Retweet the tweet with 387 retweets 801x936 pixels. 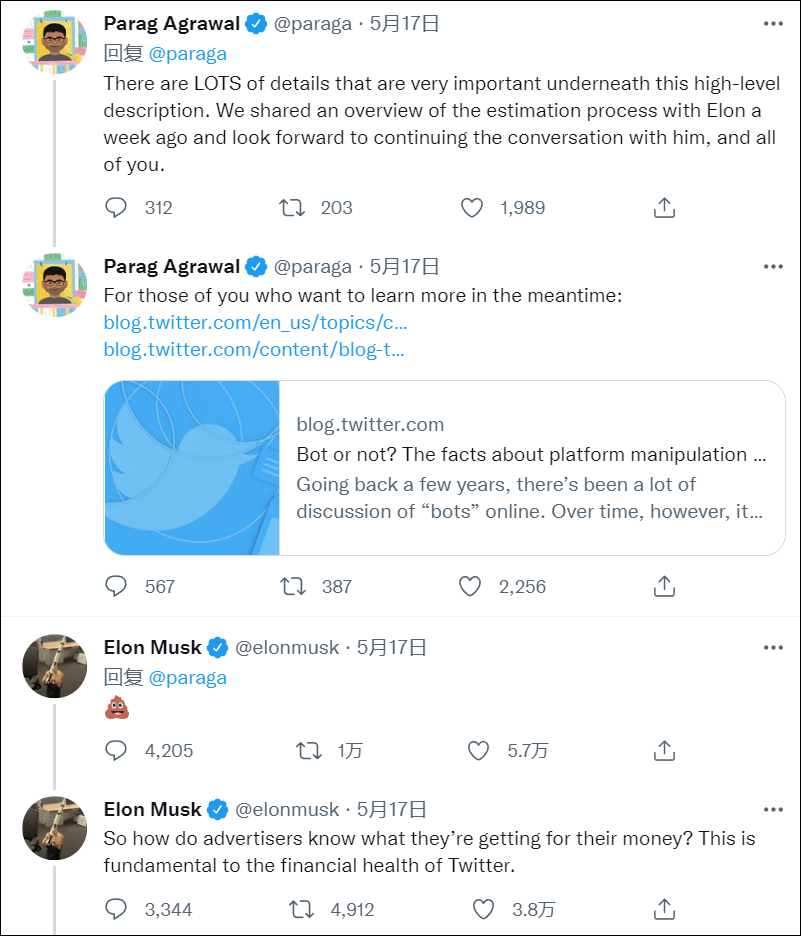(292, 586)
